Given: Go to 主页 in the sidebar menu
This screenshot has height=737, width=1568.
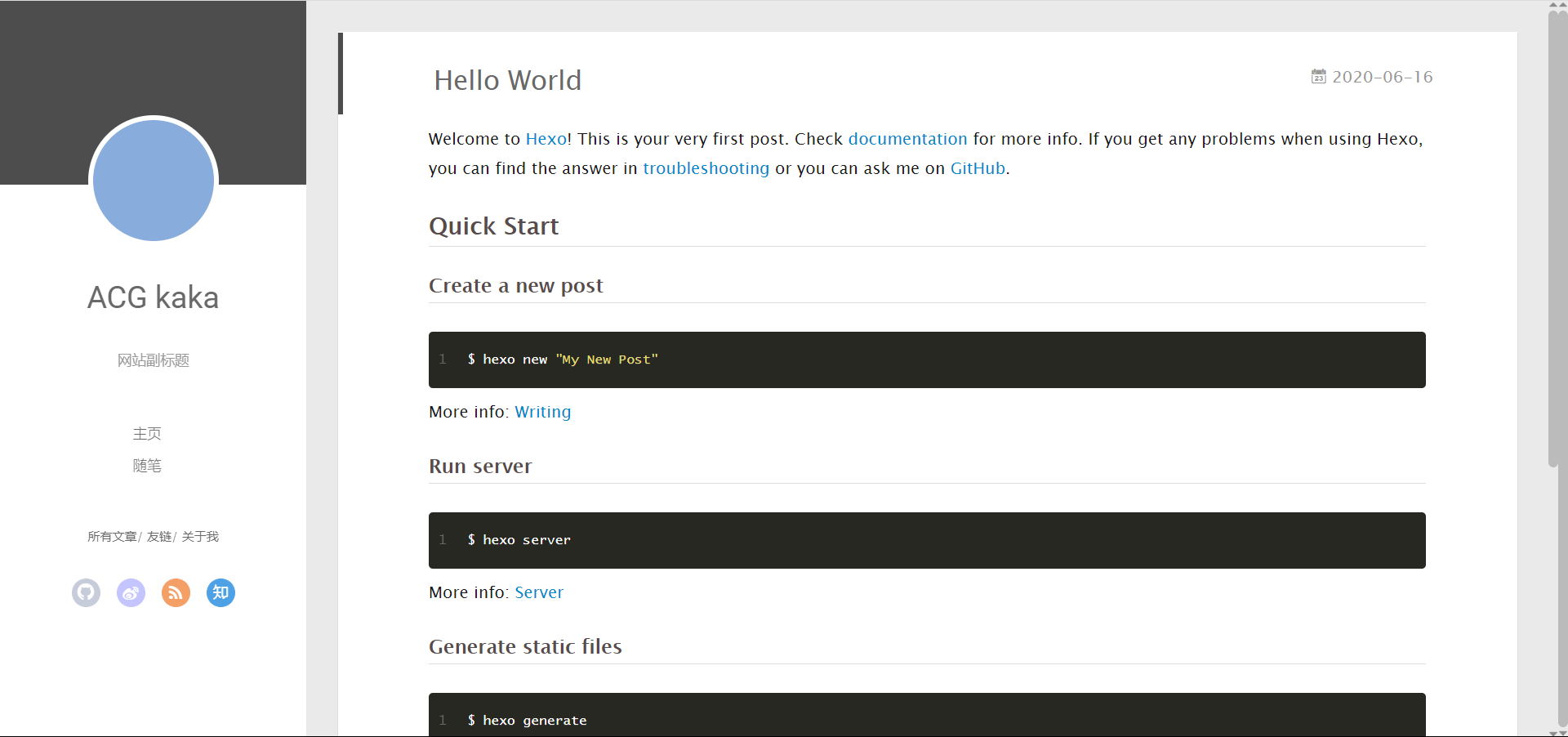Looking at the screenshot, I should pos(147,434).
